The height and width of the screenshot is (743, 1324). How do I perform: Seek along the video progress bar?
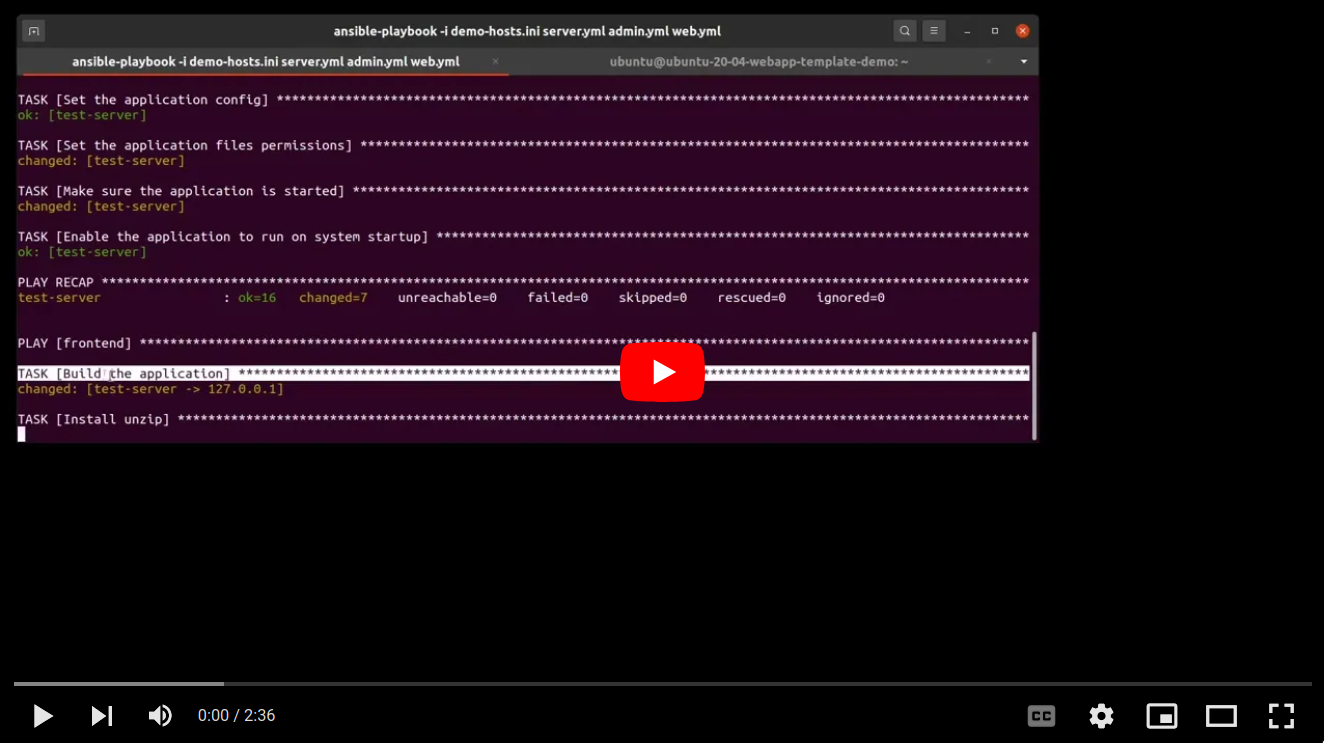coord(662,684)
